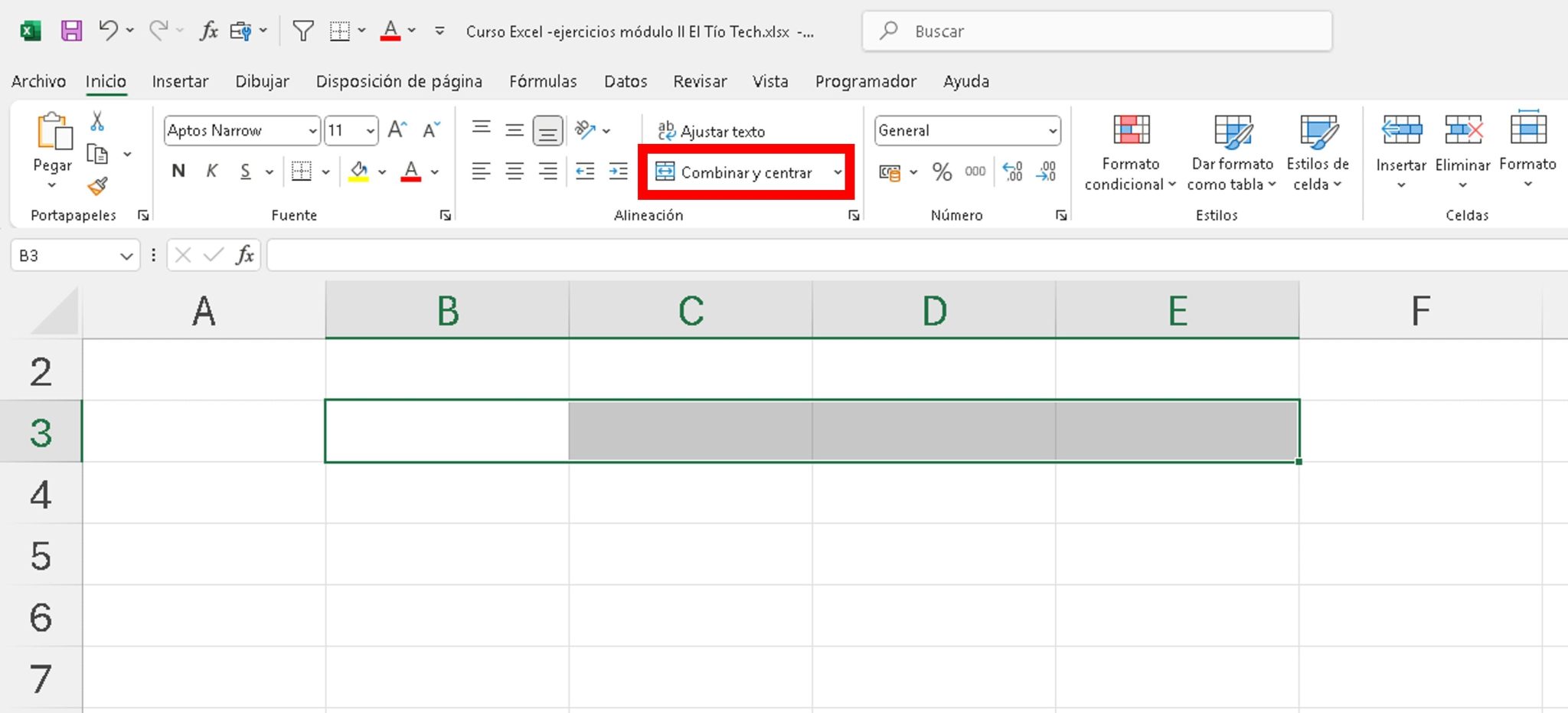The height and width of the screenshot is (713, 1568).
Task: Switch to the Fórmulas ribbon tab
Action: click(x=543, y=81)
